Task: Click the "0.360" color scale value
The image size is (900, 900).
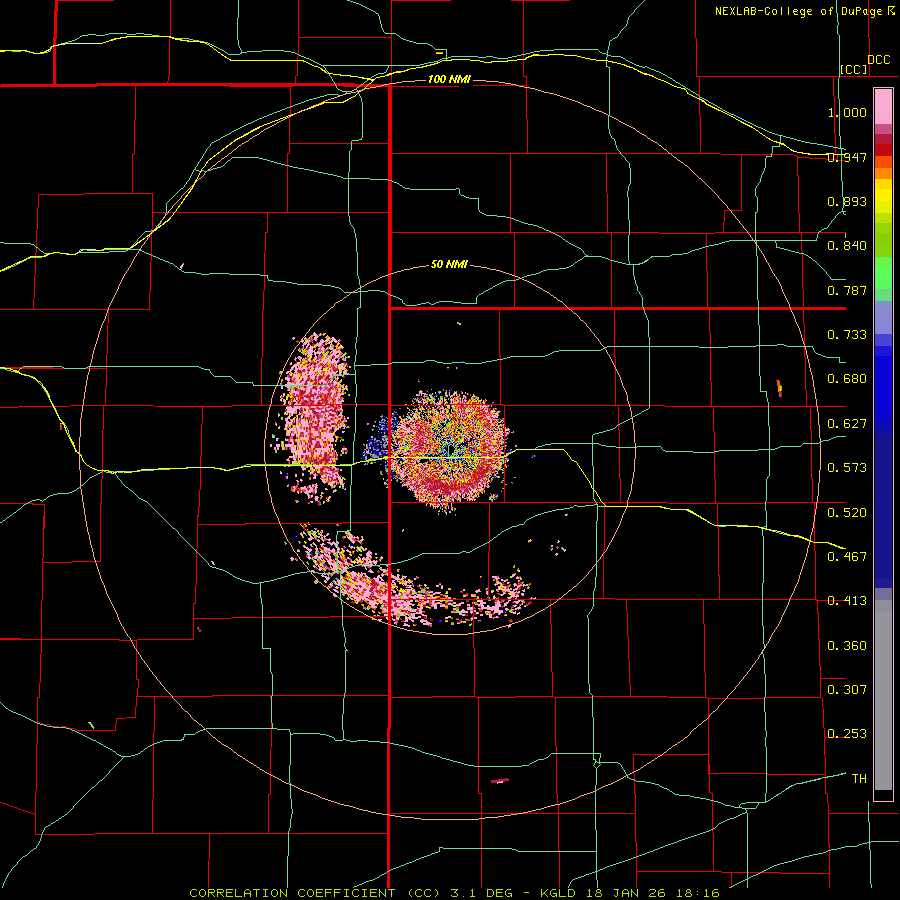Action: (x=847, y=646)
